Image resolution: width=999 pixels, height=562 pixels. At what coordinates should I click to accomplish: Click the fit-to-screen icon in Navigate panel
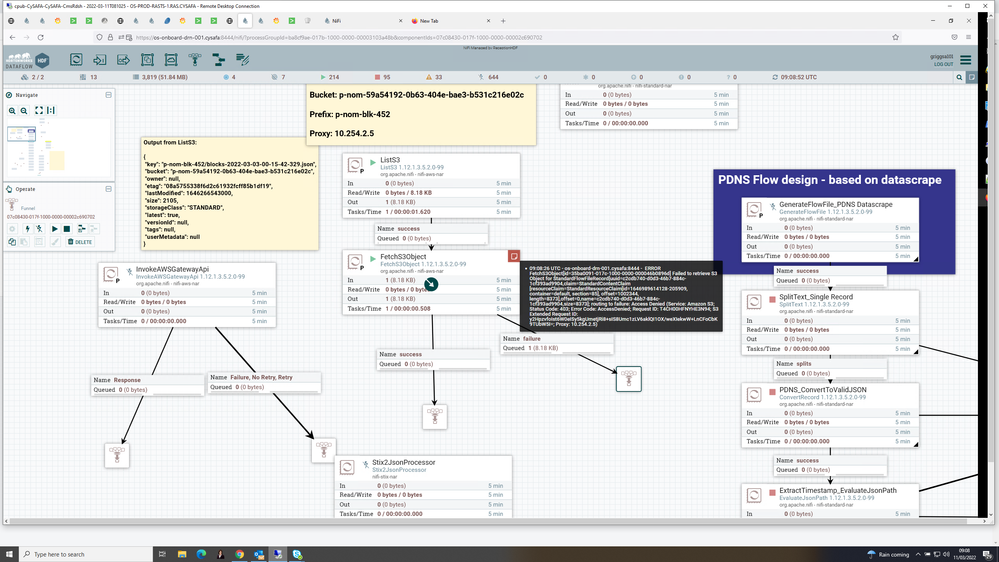click(39, 110)
